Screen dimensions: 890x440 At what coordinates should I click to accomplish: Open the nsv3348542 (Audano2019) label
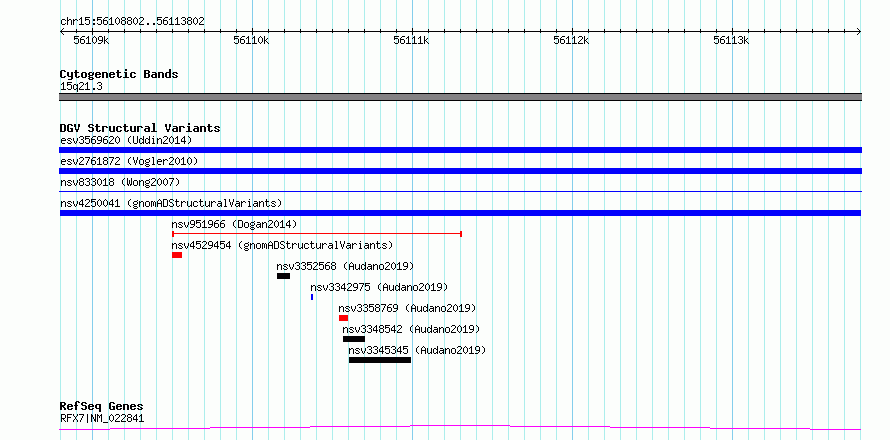(411, 329)
